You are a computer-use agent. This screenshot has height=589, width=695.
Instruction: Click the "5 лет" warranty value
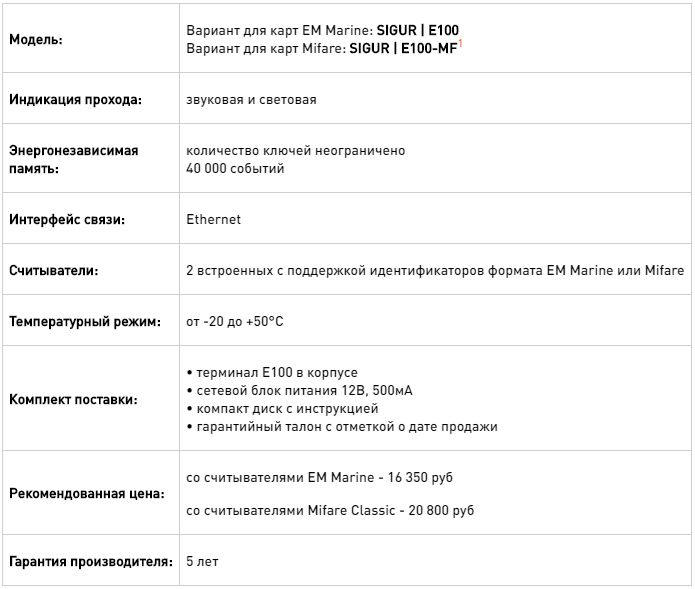(x=202, y=562)
